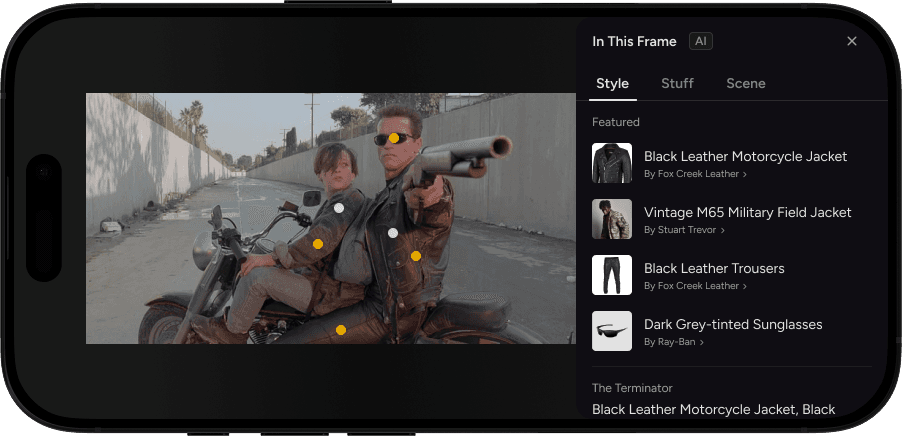Switch to the Style tab
The height and width of the screenshot is (436, 902).
[612, 83]
